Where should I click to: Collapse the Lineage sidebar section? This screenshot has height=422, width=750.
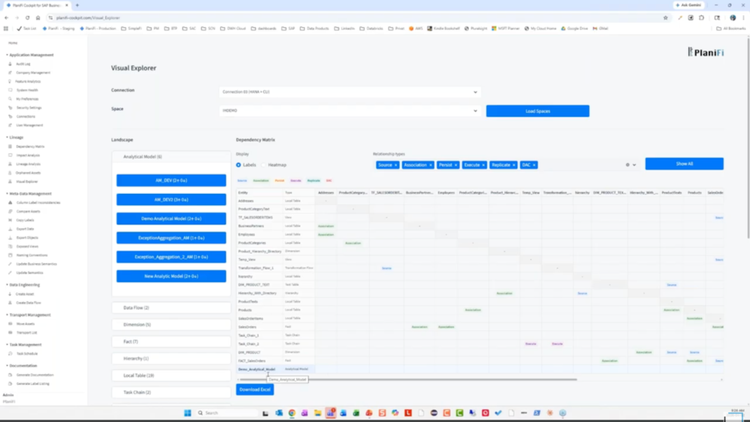tap(15, 137)
